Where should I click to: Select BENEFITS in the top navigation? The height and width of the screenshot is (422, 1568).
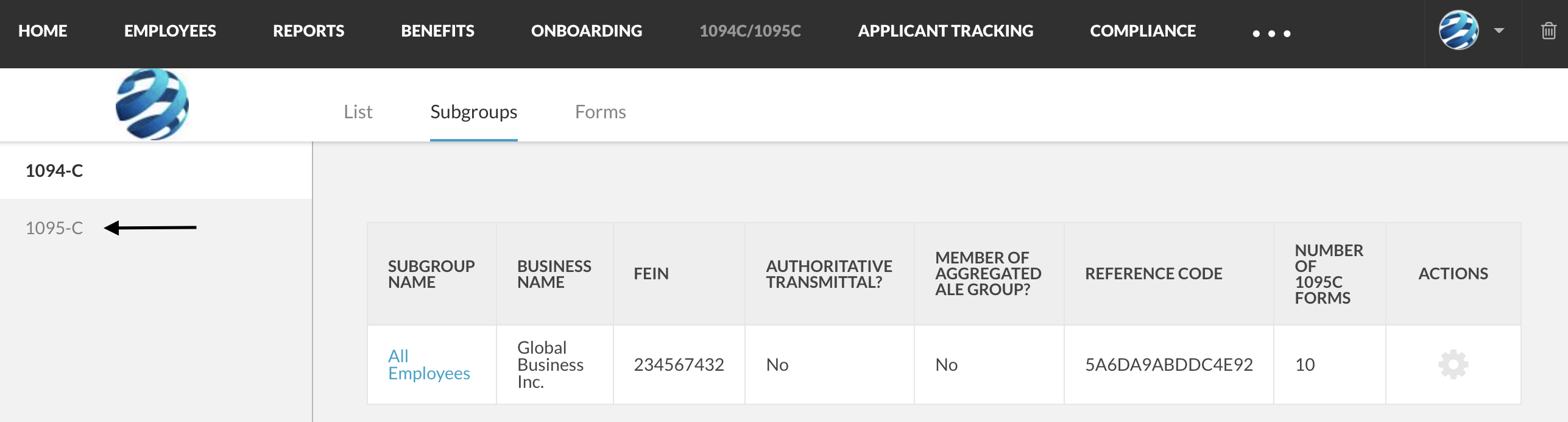pyautogui.click(x=437, y=30)
